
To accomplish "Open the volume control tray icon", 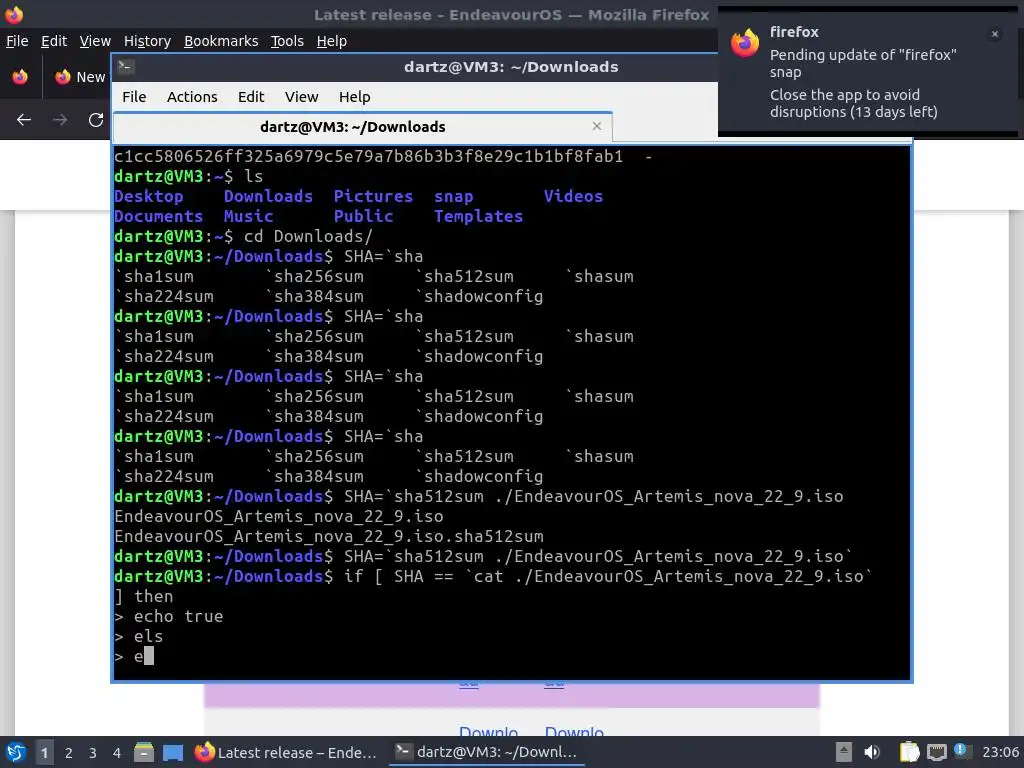I will tap(872, 752).
